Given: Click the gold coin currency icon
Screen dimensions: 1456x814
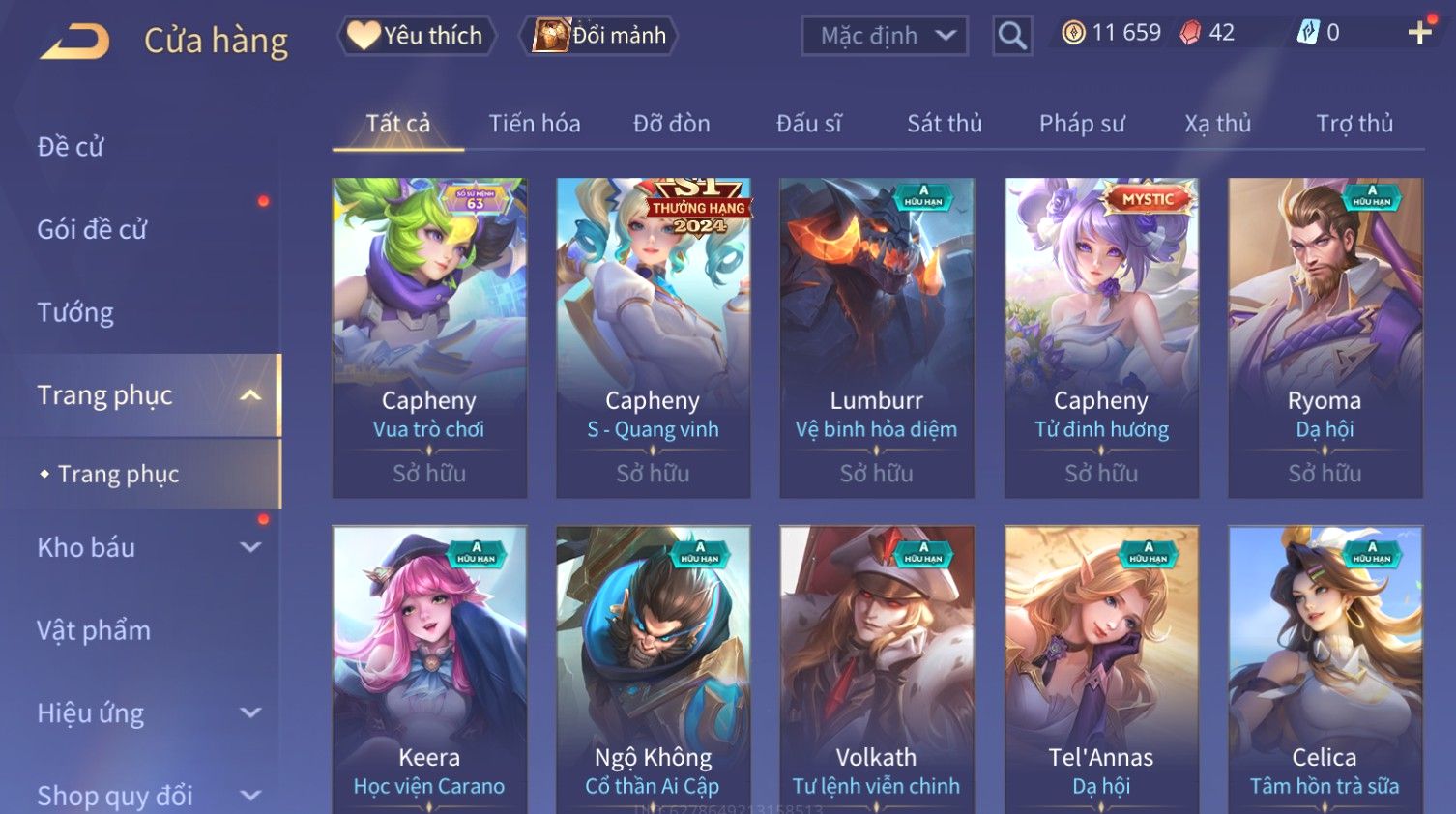Looking at the screenshot, I should (1073, 33).
